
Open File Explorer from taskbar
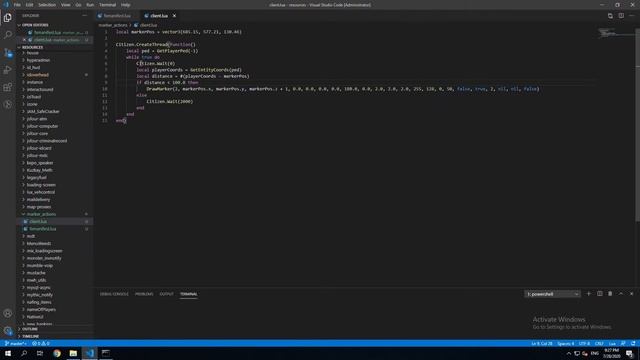pyautogui.click(x=73, y=353)
